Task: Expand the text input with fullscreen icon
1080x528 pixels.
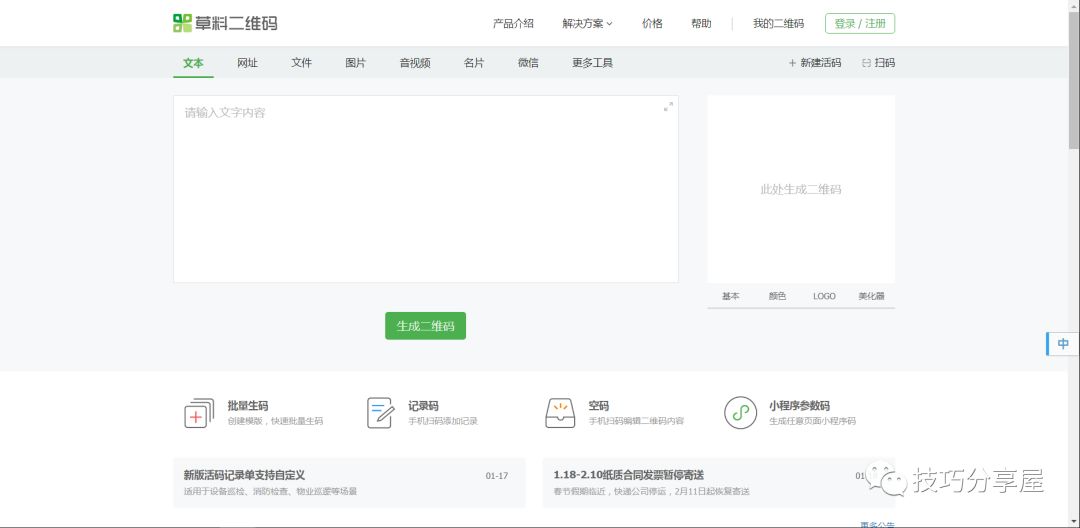Action: (x=668, y=107)
